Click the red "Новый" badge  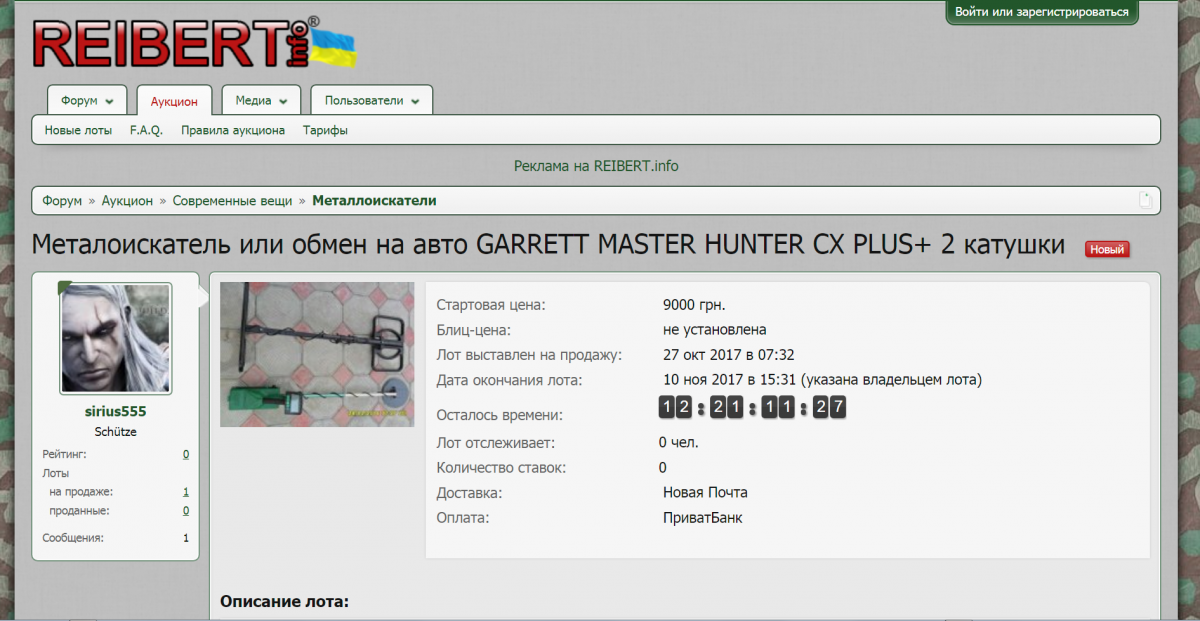coord(1107,249)
